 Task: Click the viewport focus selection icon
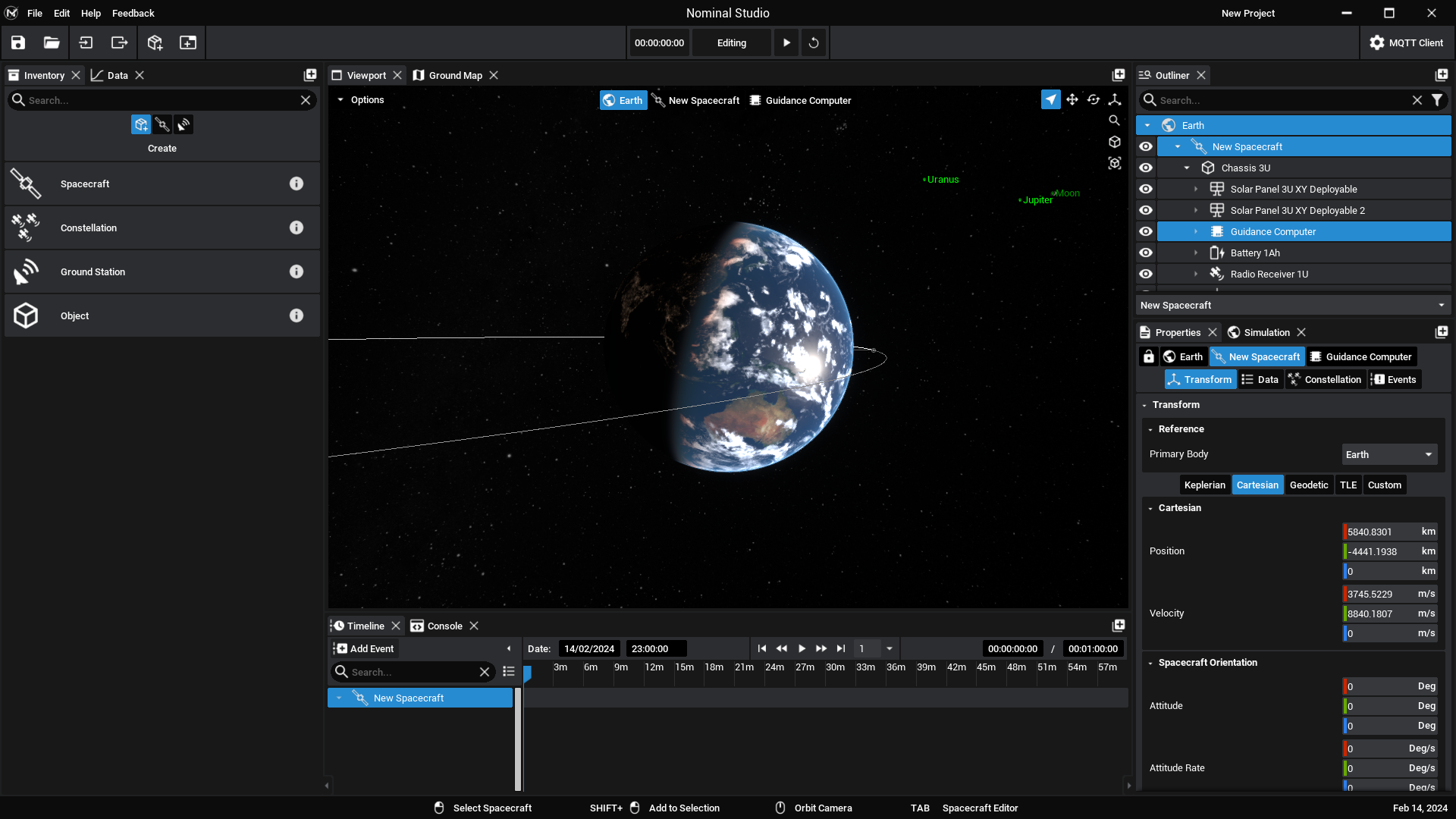(1115, 163)
